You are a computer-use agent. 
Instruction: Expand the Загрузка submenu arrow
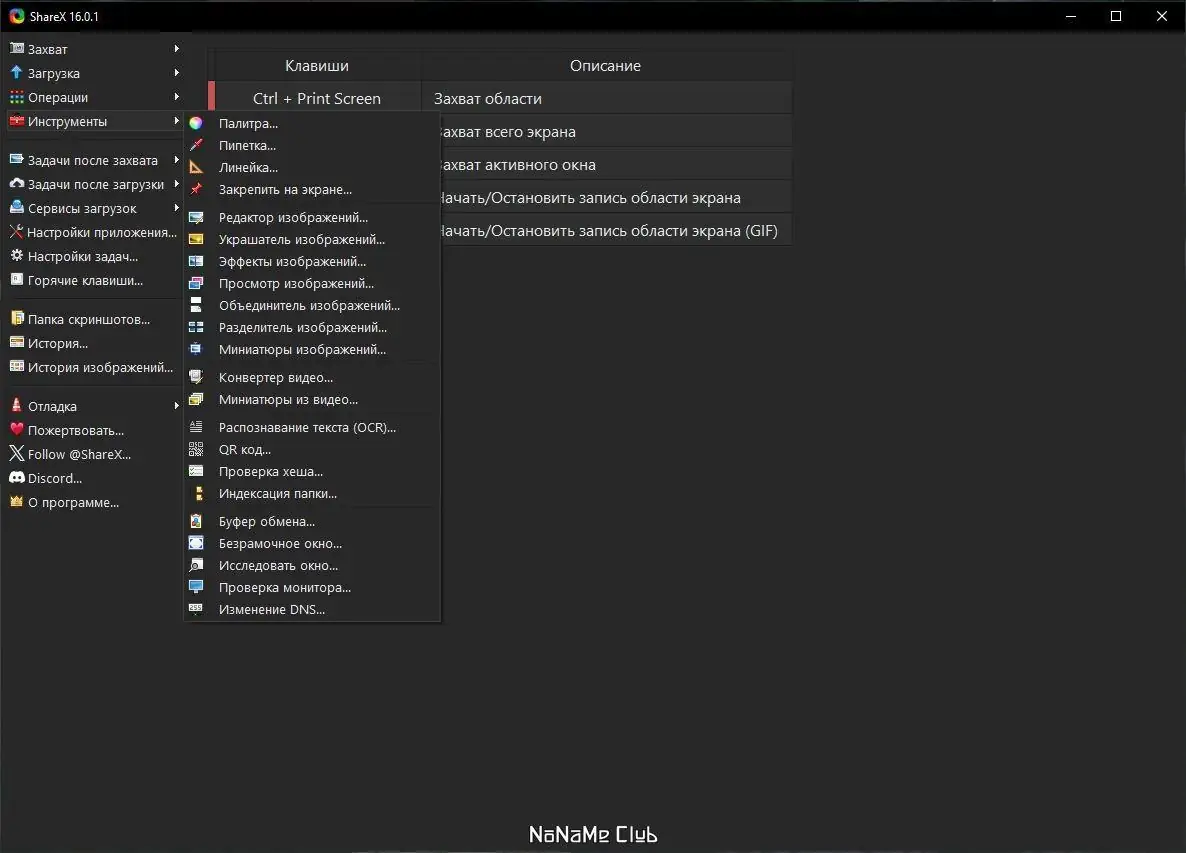pyautogui.click(x=176, y=73)
